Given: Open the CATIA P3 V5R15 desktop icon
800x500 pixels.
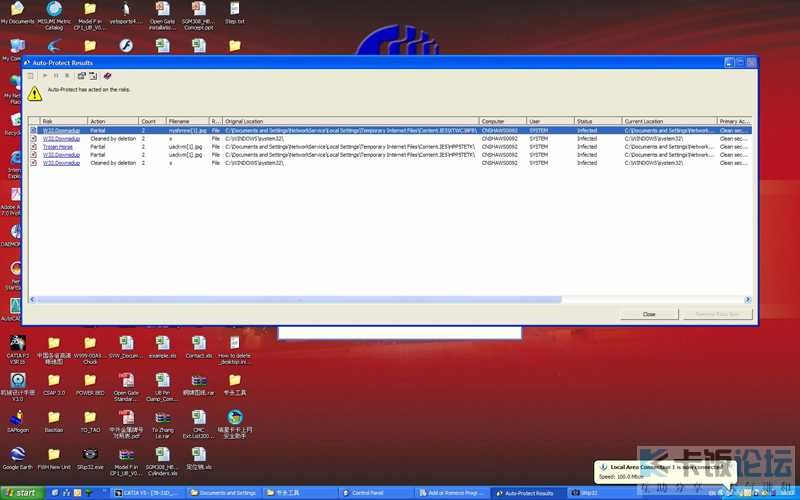Looking at the screenshot, I should 17,345.
